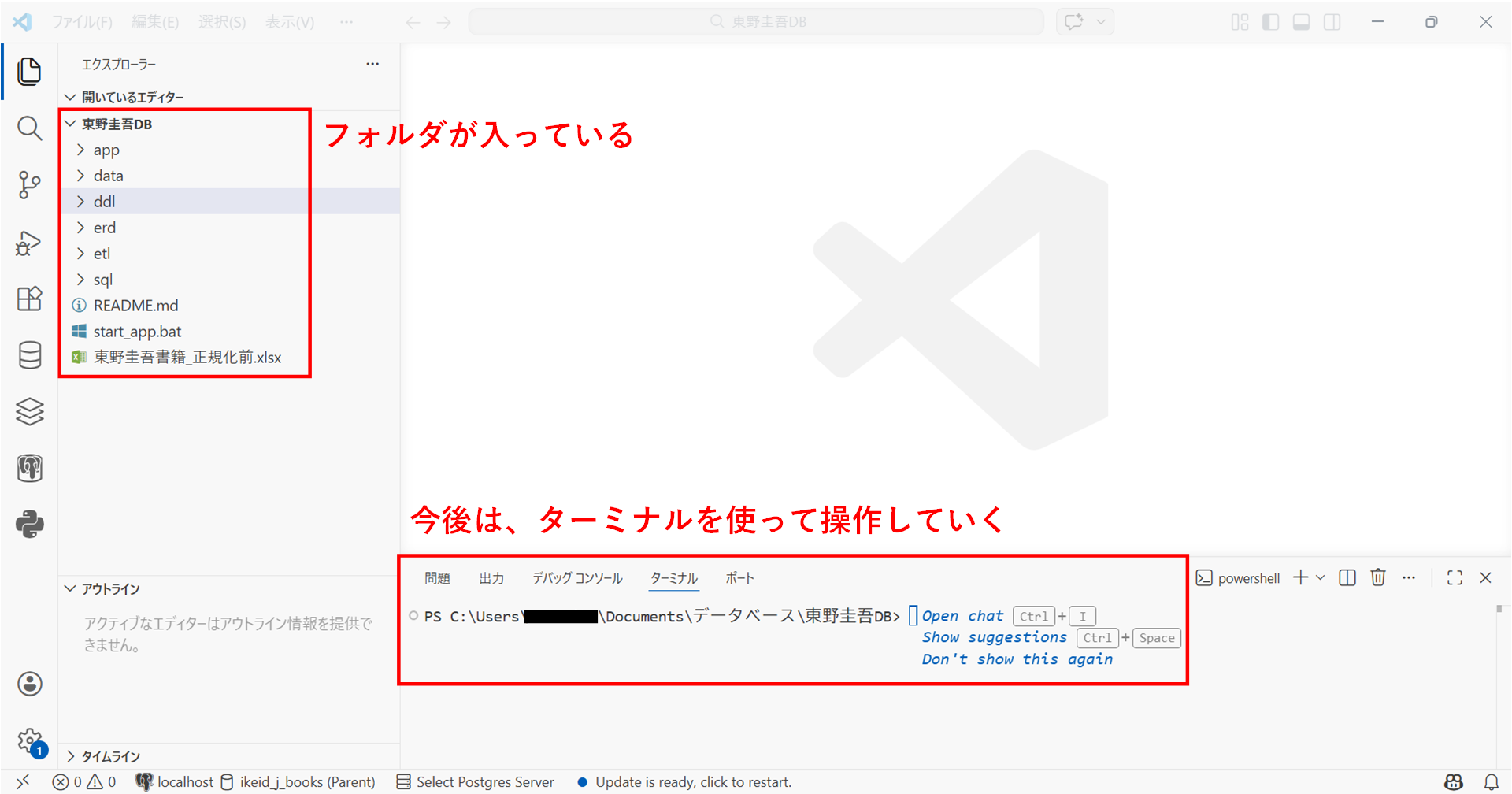
Task: Create new terminal with plus icon
Action: [1300, 577]
